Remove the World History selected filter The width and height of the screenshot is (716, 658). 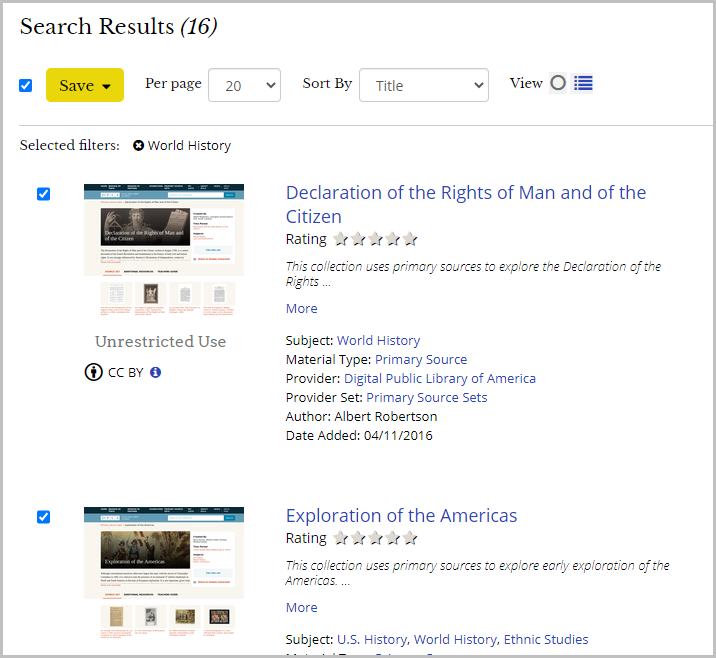(138, 145)
